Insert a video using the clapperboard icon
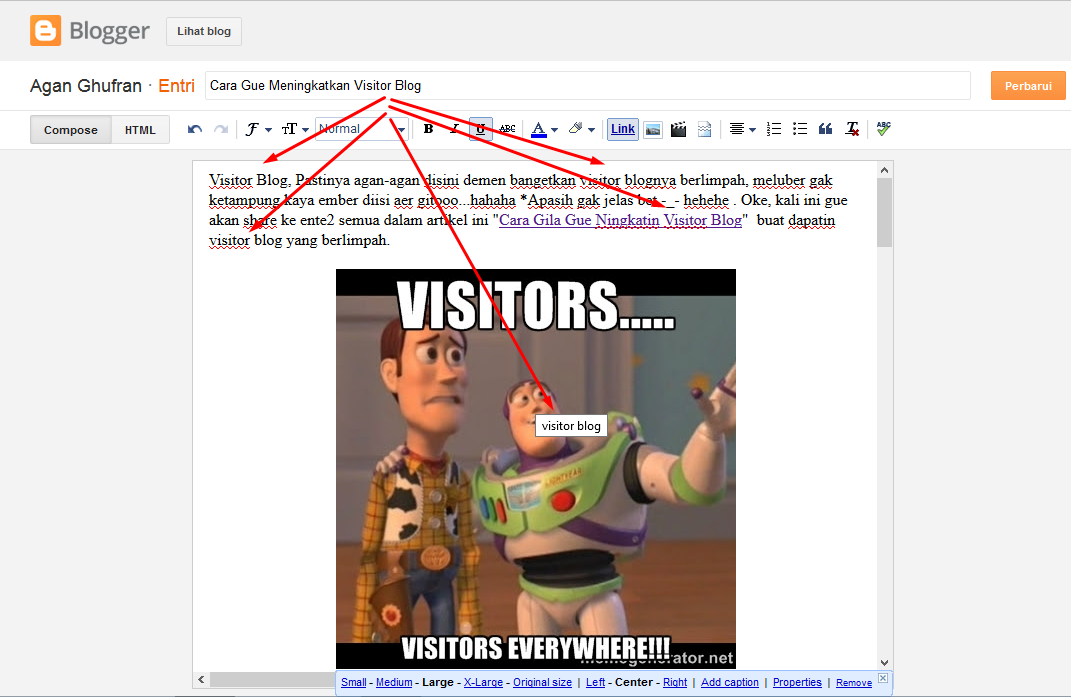Screen dimensions: 1071x697 click(678, 129)
